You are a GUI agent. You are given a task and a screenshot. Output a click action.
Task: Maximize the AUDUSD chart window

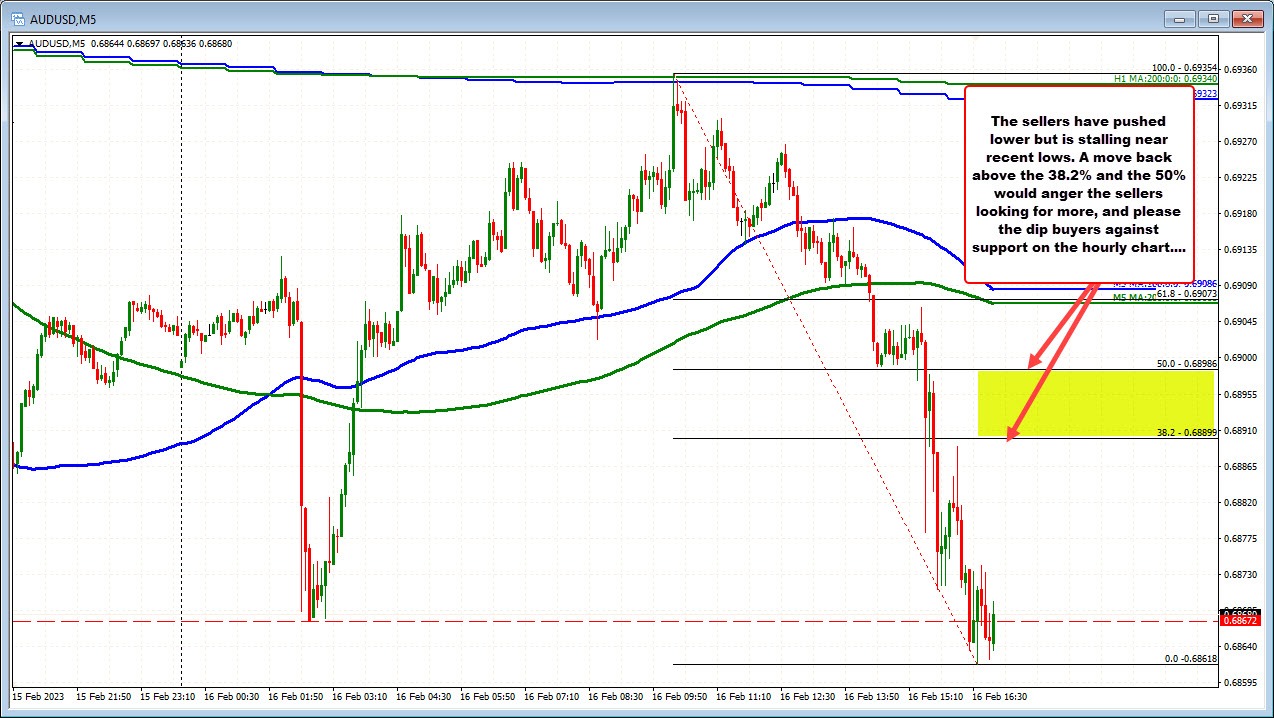coord(1214,18)
